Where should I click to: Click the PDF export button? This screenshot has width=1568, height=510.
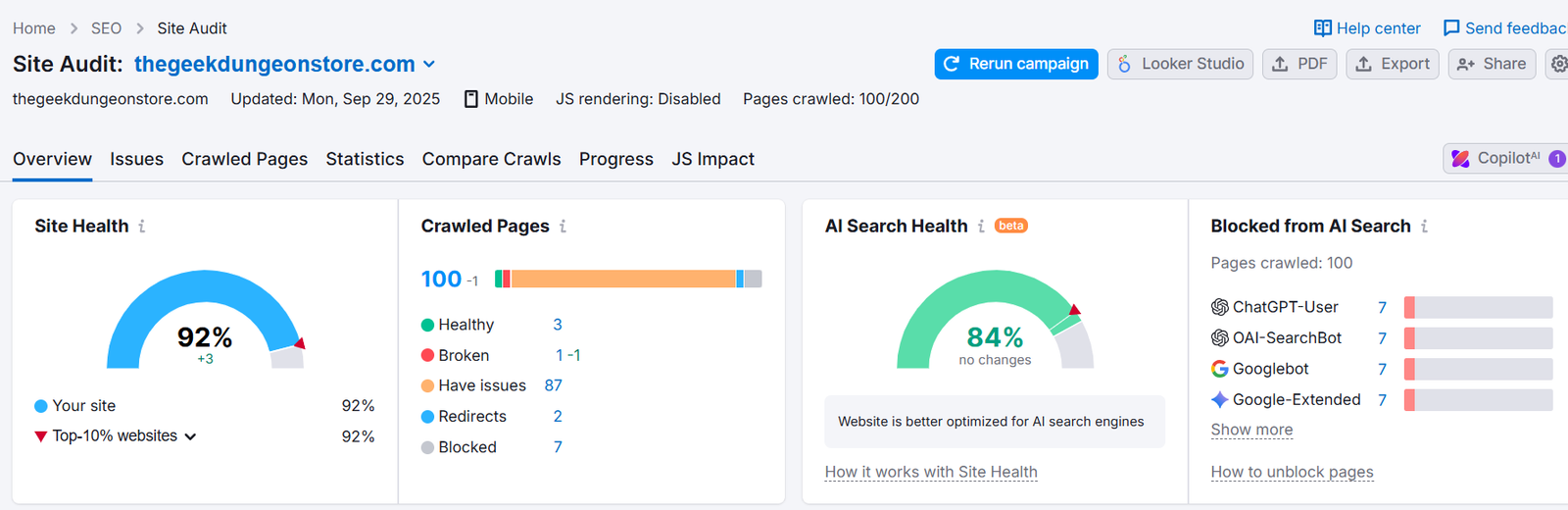point(1299,64)
